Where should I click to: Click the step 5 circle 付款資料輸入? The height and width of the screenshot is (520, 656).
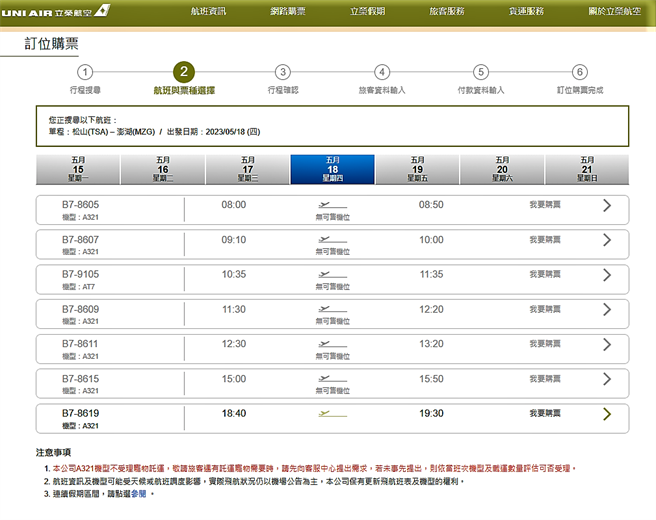pos(481,72)
